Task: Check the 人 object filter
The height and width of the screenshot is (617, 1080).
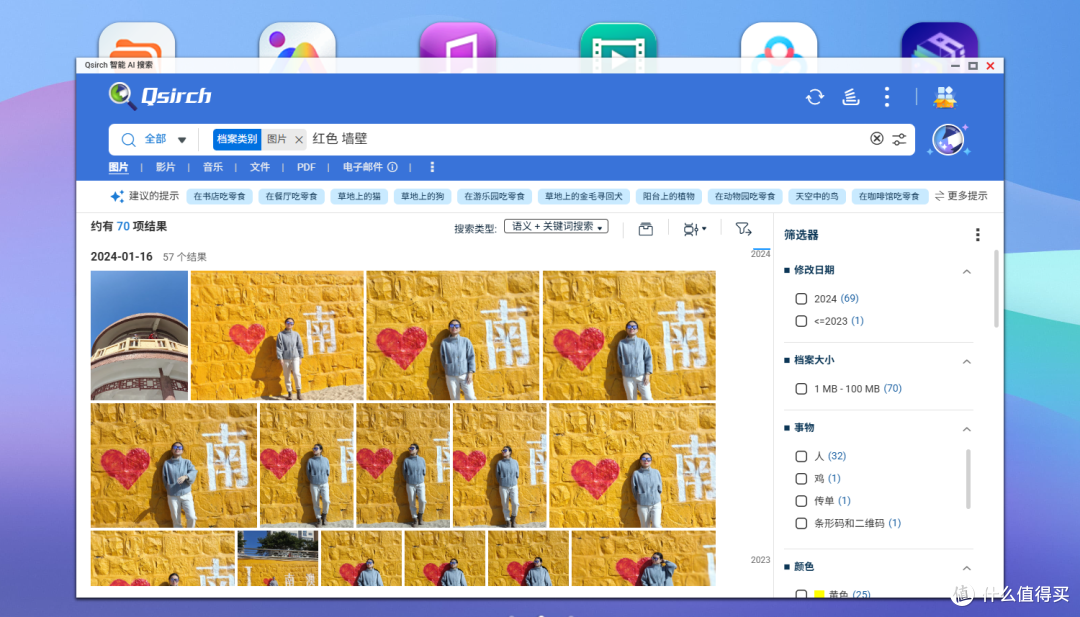Action: click(x=801, y=457)
